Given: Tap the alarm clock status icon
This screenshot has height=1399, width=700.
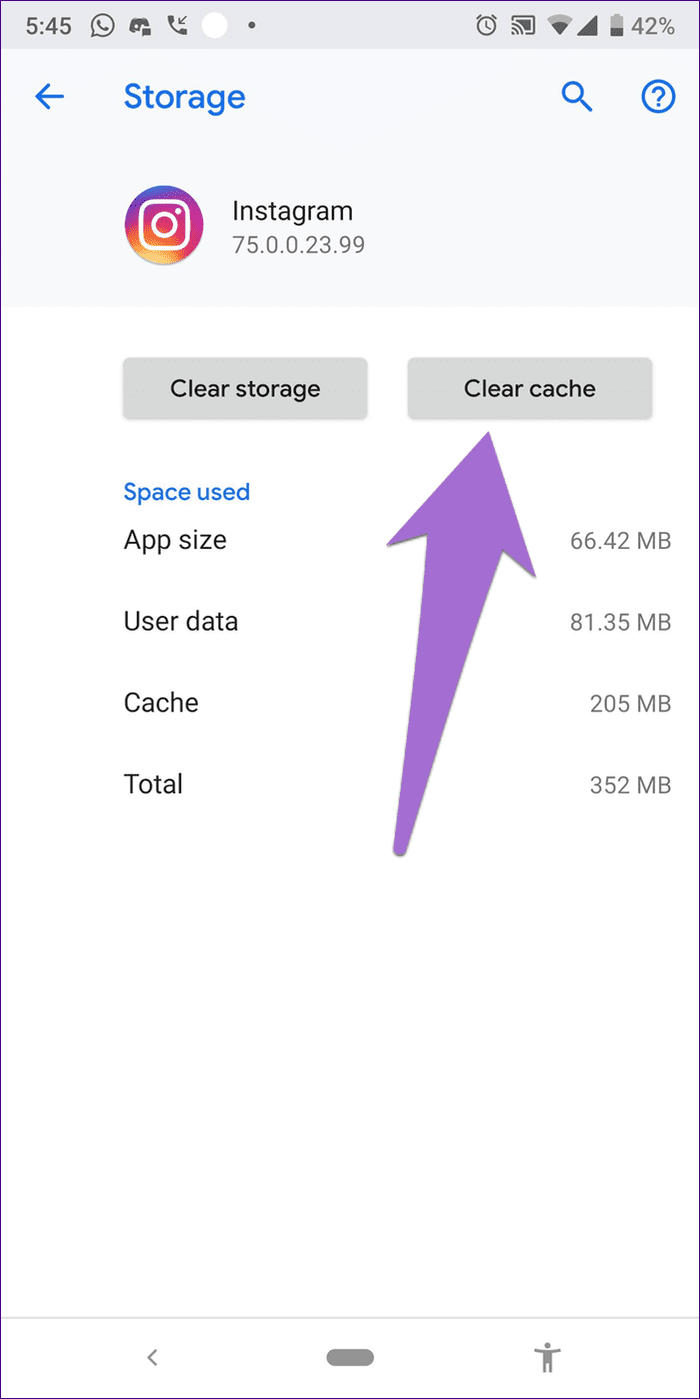Looking at the screenshot, I should [487, 26].
